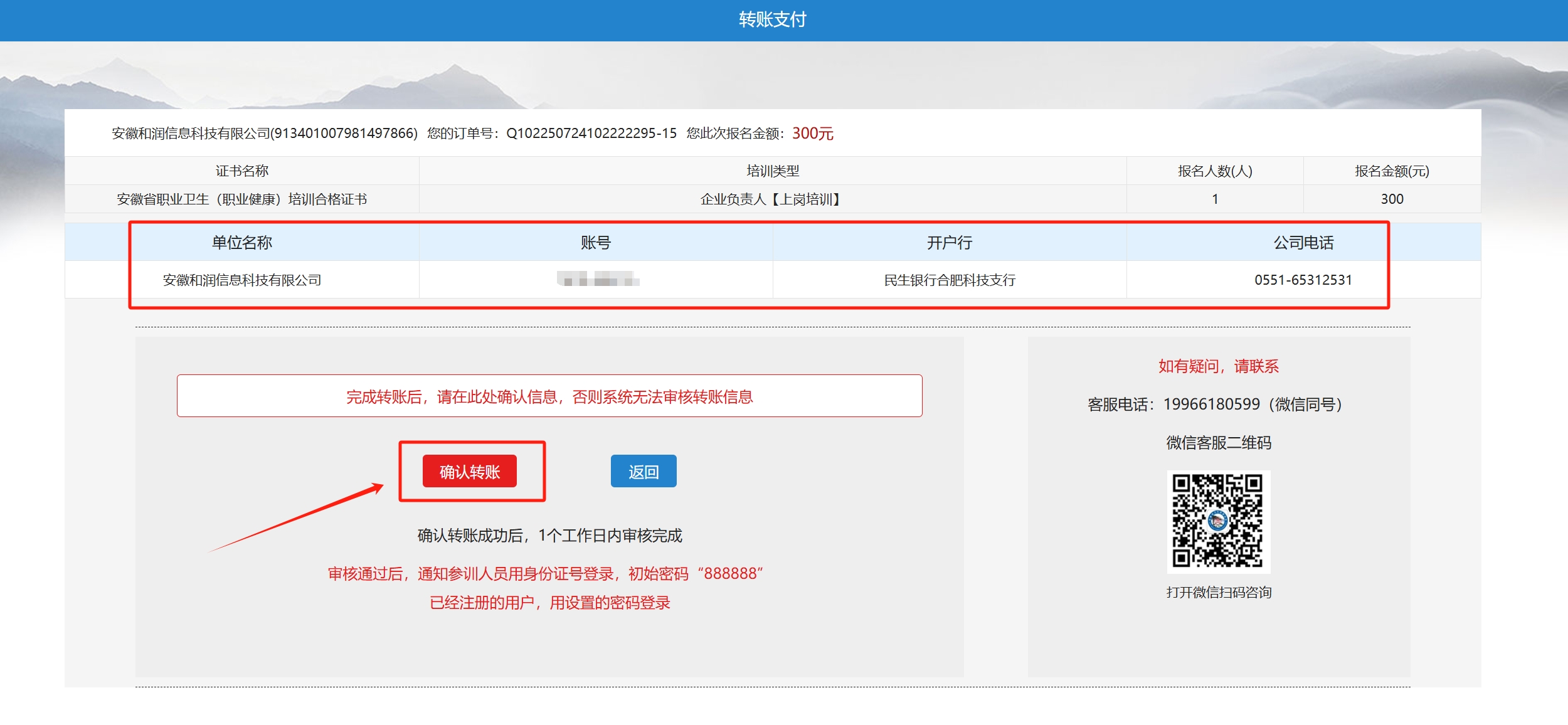Click the company name with code 913401007981497866

coord(265,133)
